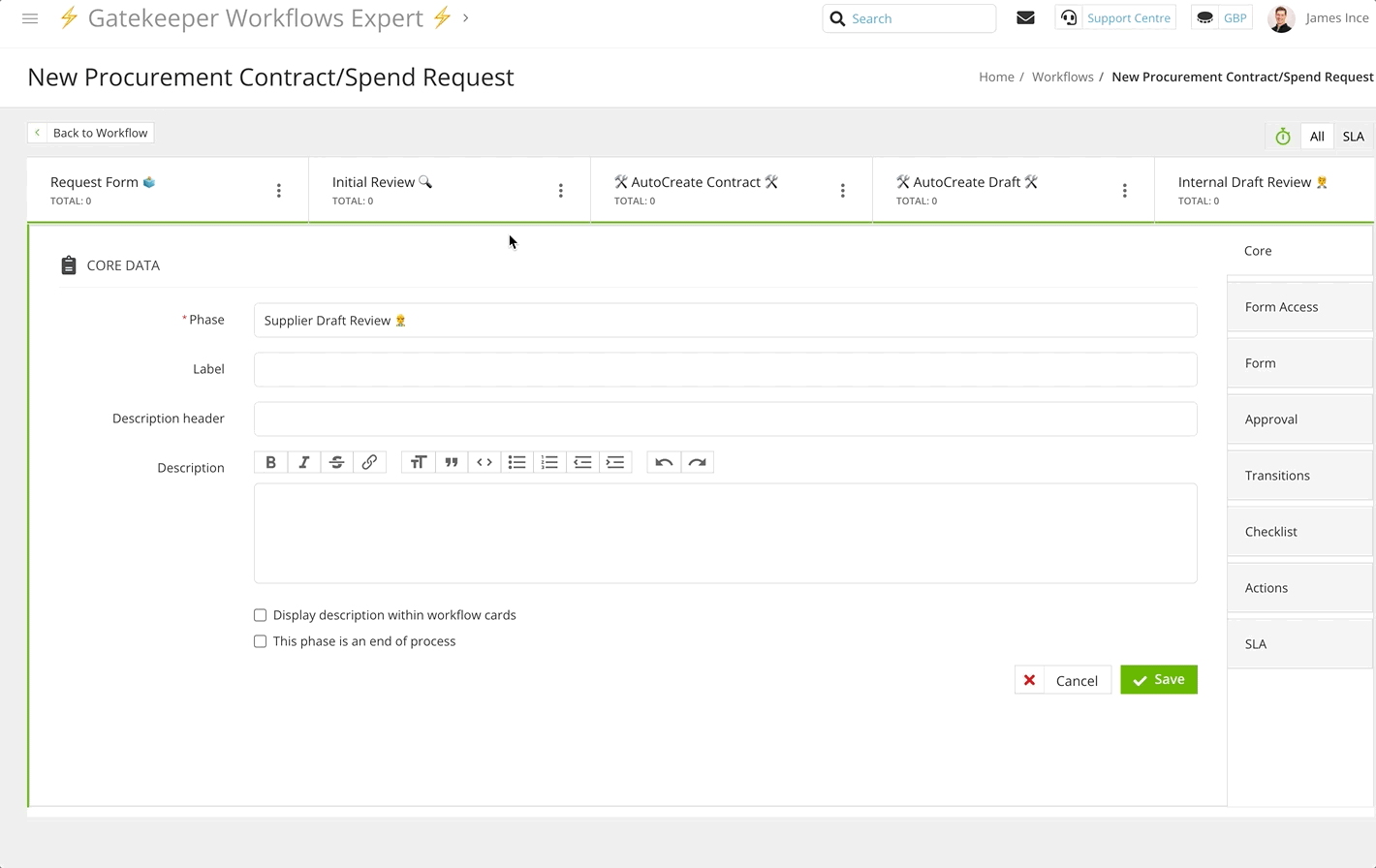Switch to the SLA side tab
Screen dimensions: 1376x868
tap(1300, 644)
